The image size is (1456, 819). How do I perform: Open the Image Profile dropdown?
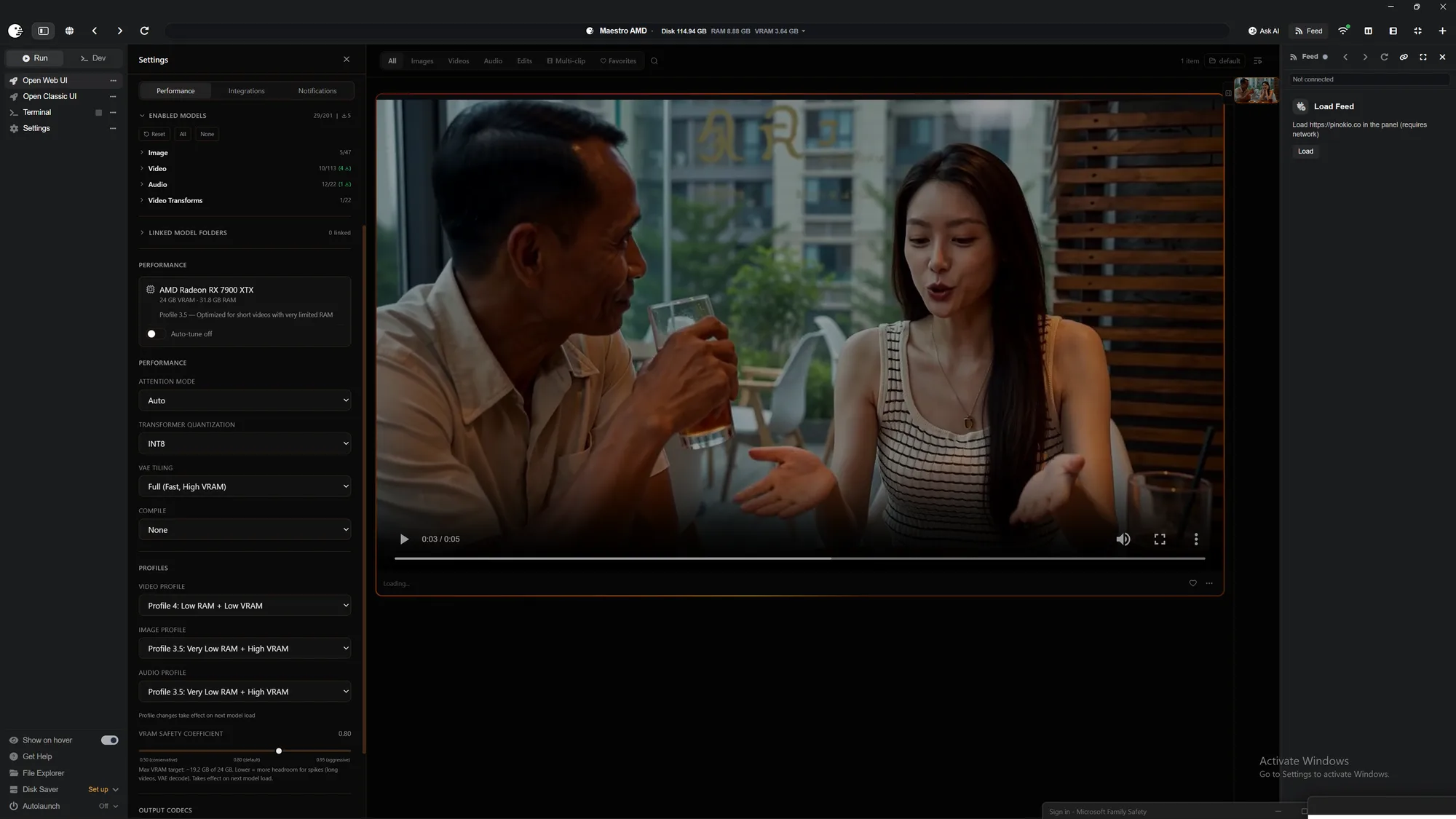coord(245,649)
